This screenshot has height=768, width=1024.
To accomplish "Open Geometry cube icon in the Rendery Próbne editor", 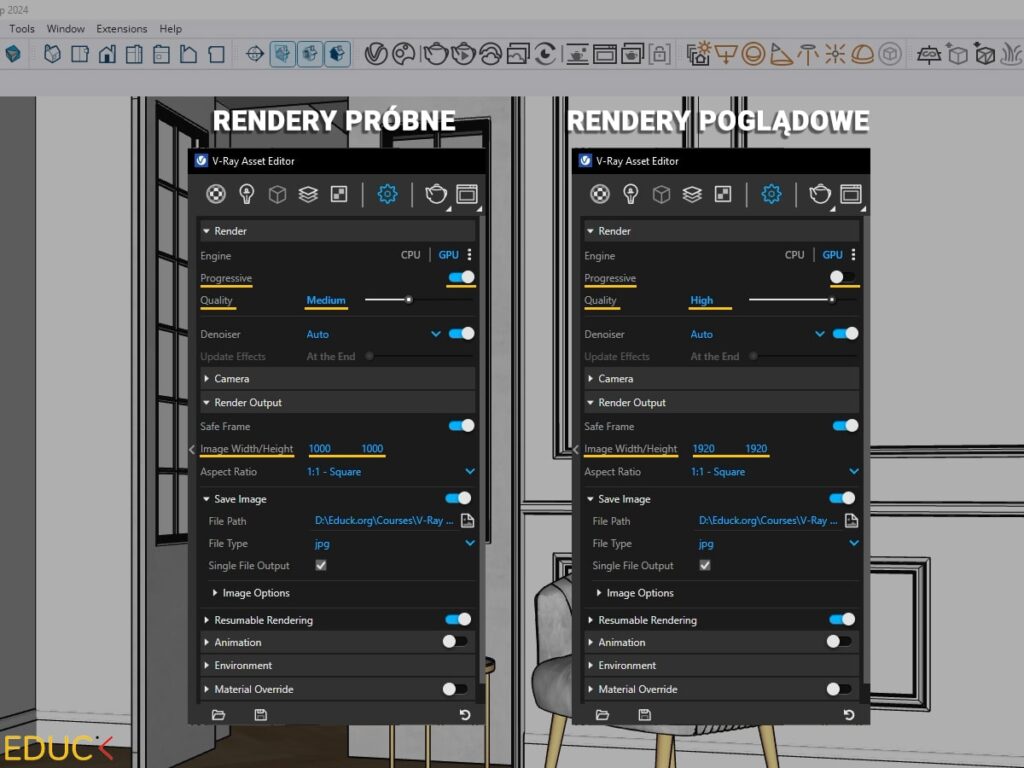I will click(x=277, y=194).
